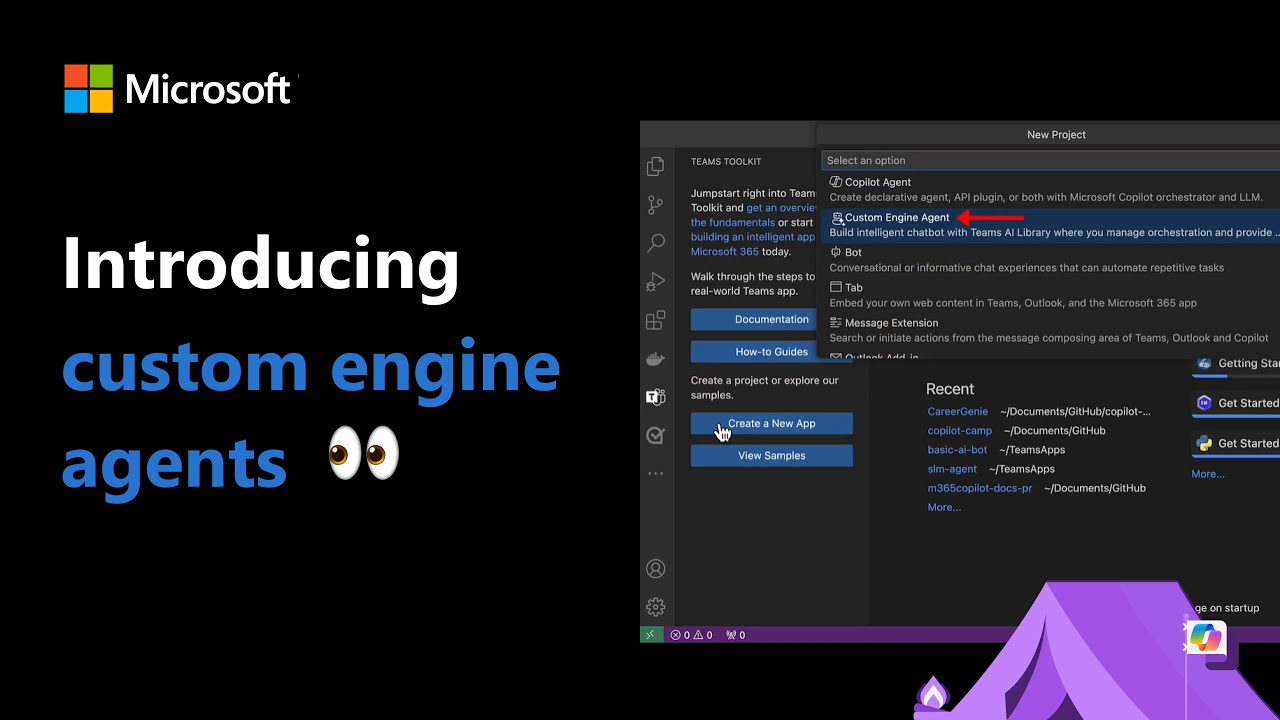Viewport: 1280px width, 720px height.
Task: Open recent project basic-ai-bot
Action: pos(957,449)
